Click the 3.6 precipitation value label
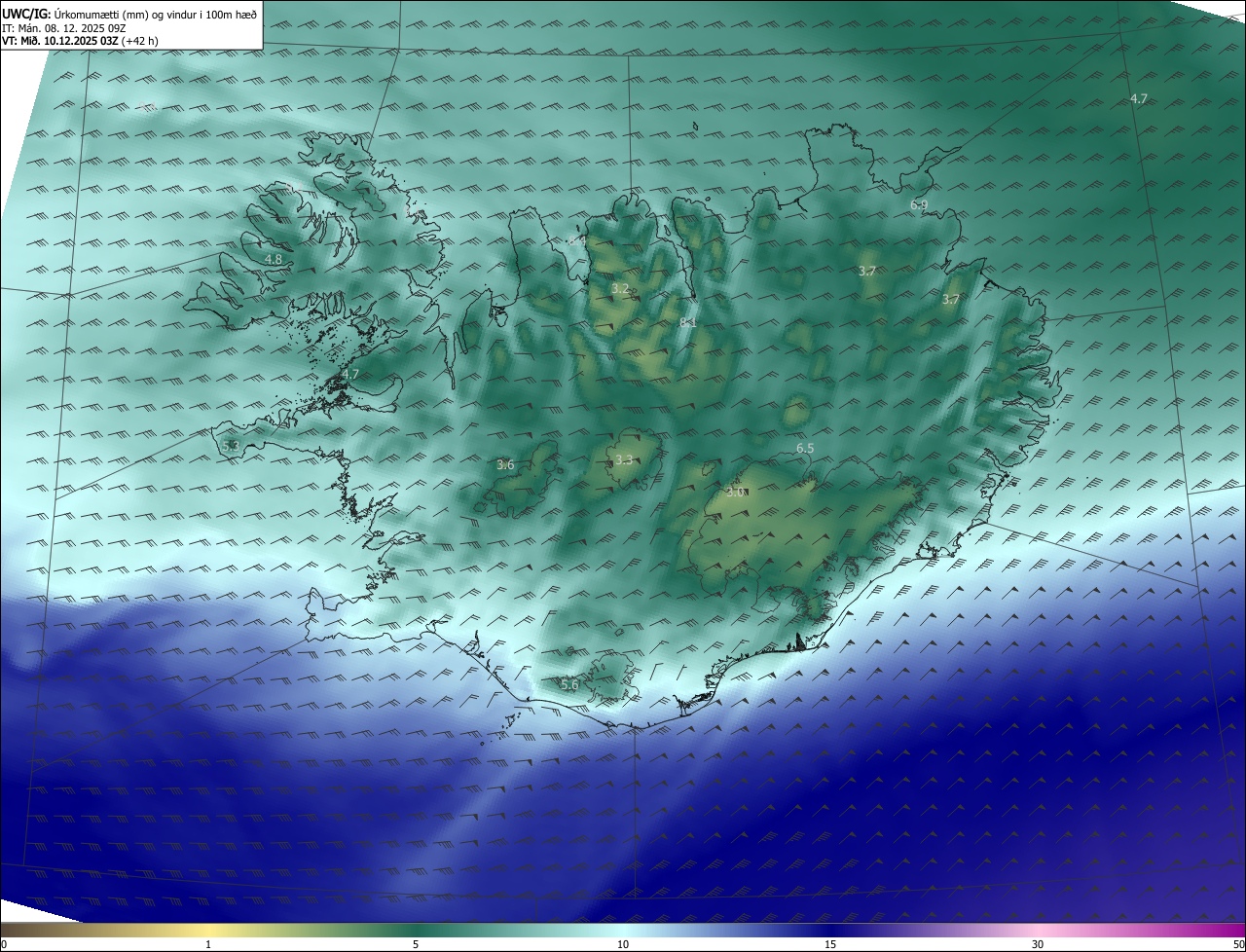The height and width of the screenshot is (952, 1246). point(505,465)
